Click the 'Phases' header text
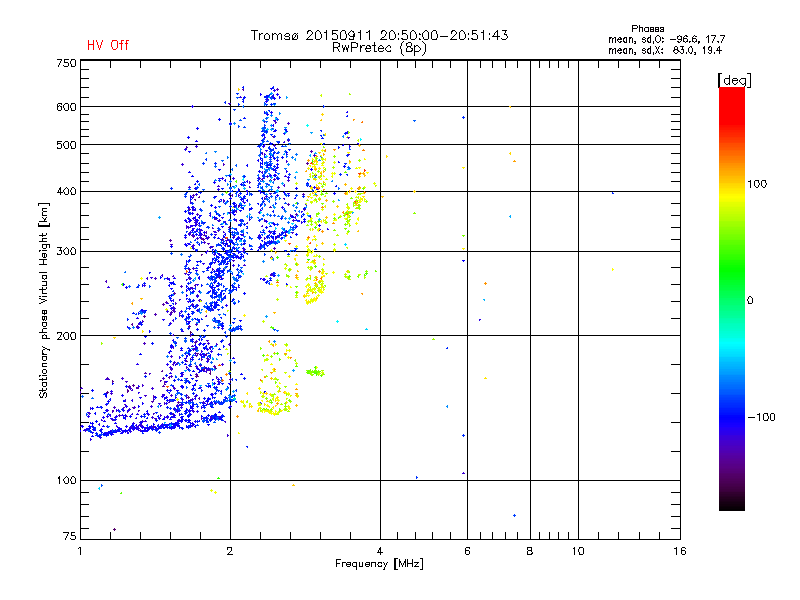800x600 pixels. tap(647, 29)
